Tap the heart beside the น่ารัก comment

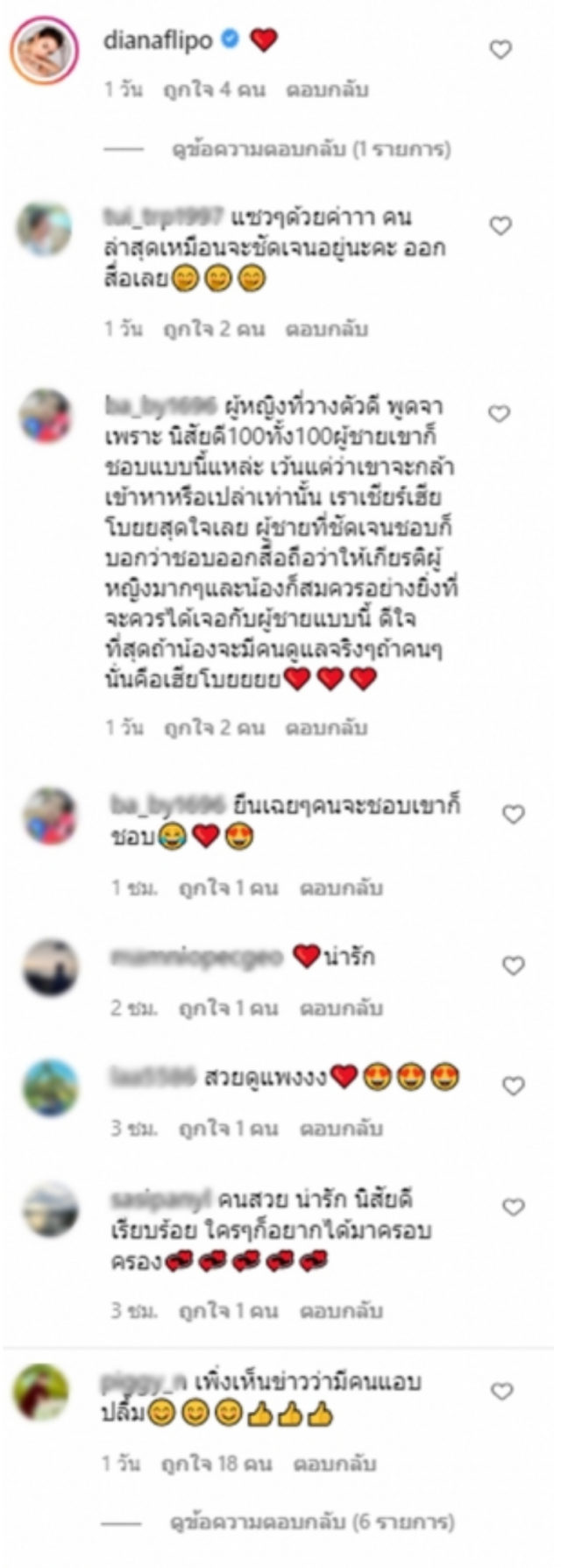tap(514, 966)
